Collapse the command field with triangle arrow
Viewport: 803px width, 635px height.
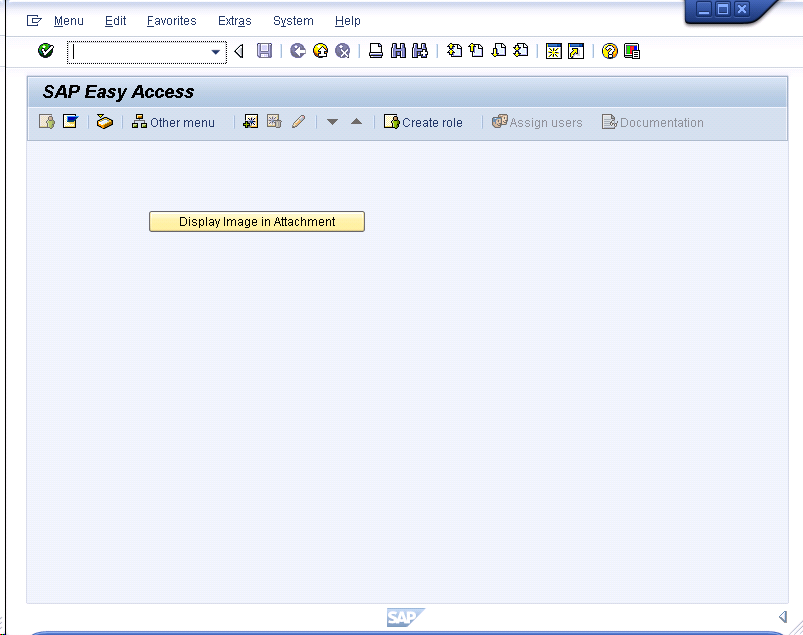point(239,51)
